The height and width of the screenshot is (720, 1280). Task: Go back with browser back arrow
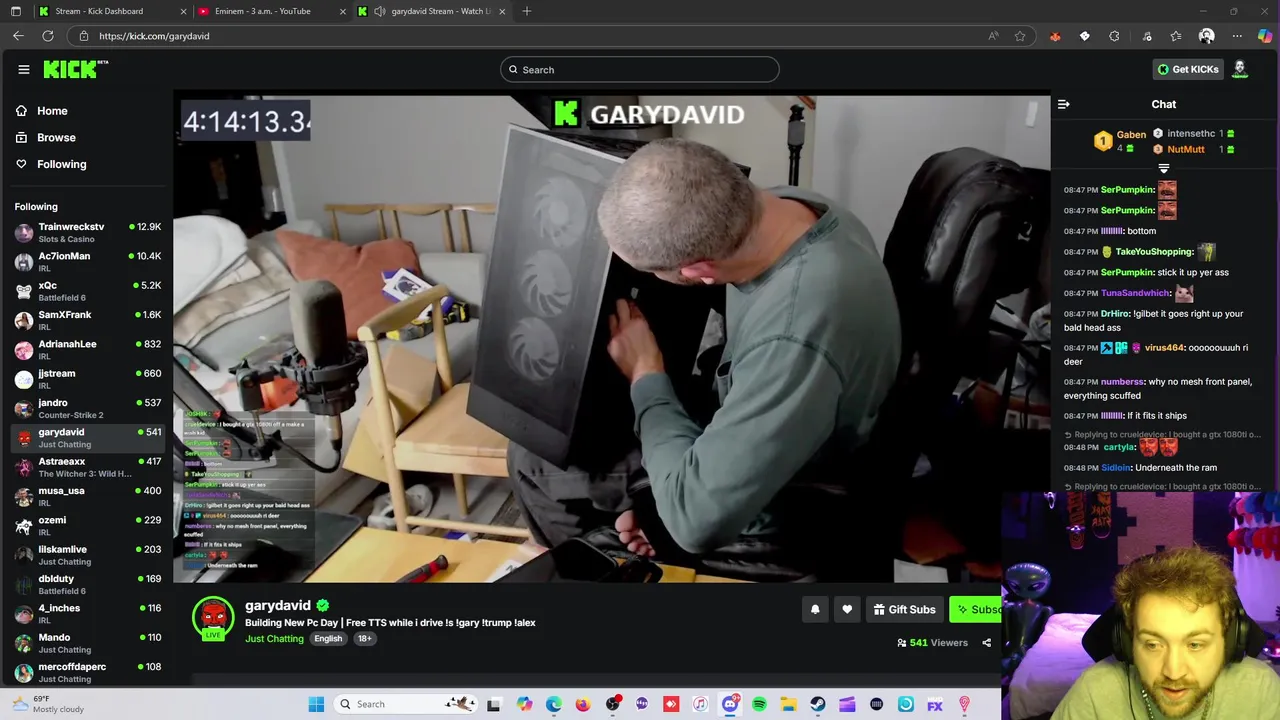[x=18, y=36]
